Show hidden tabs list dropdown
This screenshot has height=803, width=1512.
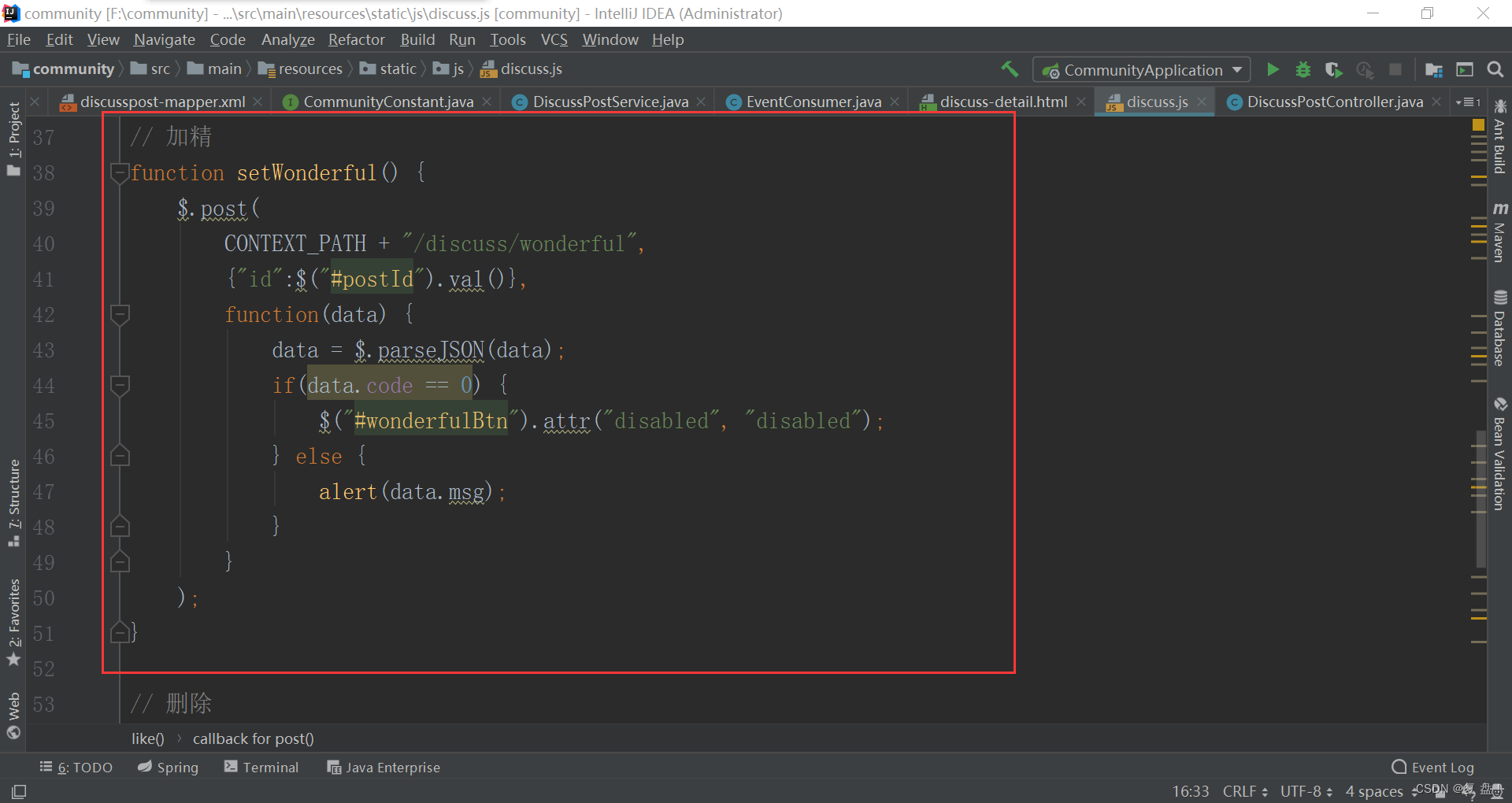point(1468,102)
